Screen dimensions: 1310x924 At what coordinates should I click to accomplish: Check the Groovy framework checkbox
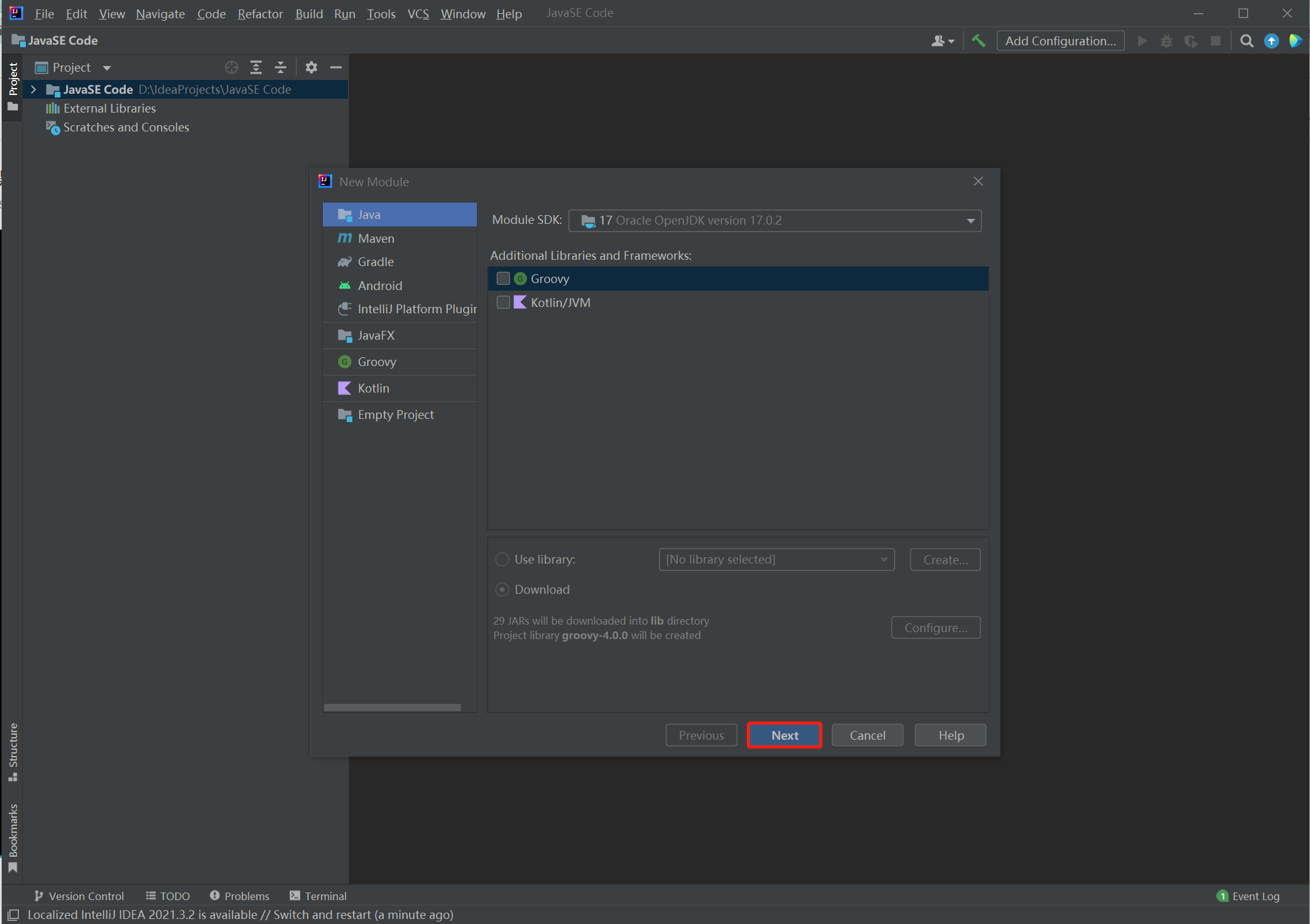[503, 278]
